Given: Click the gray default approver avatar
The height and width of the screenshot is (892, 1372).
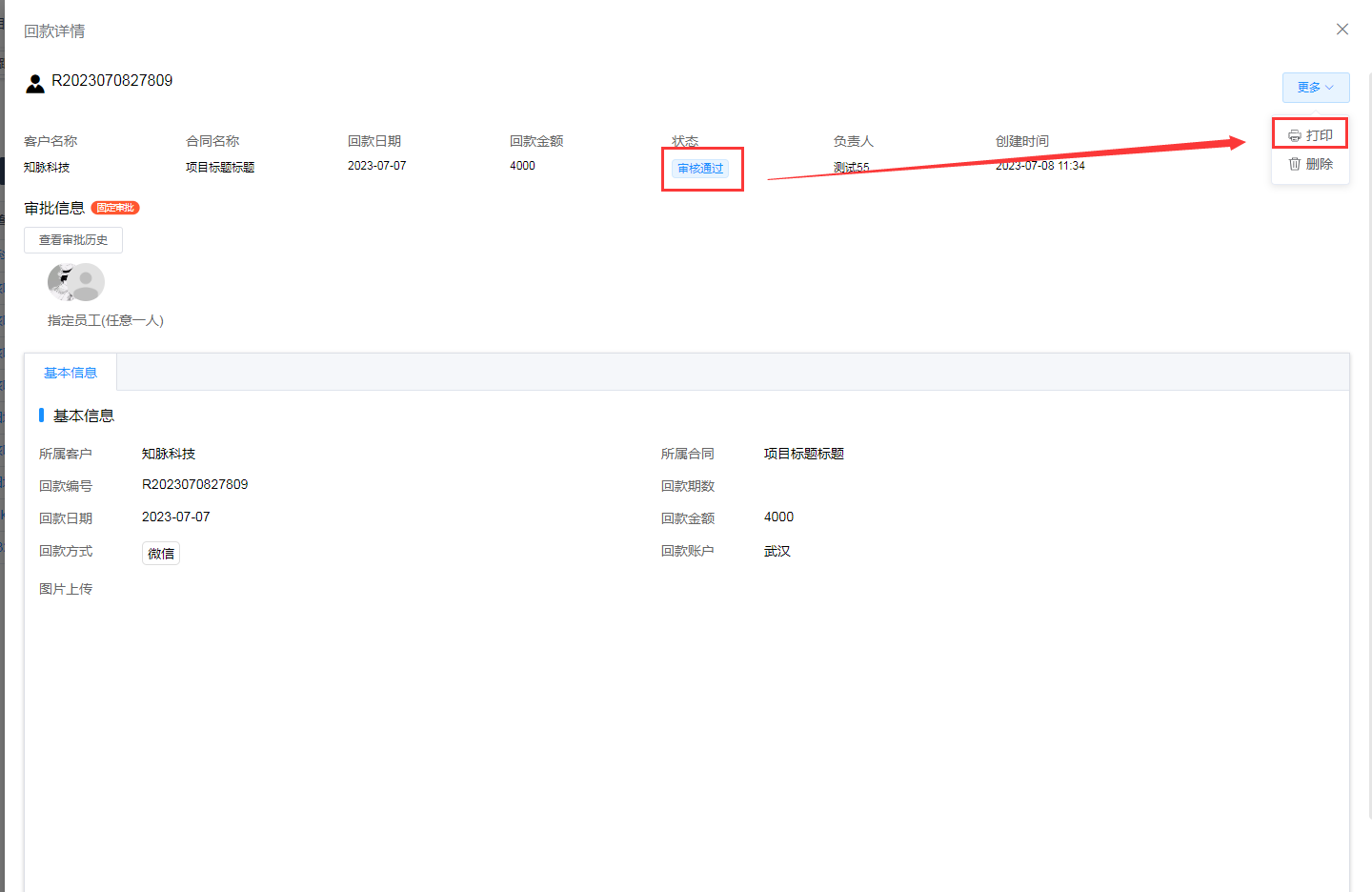Looking at the screenshot, I should pos(88,282).
